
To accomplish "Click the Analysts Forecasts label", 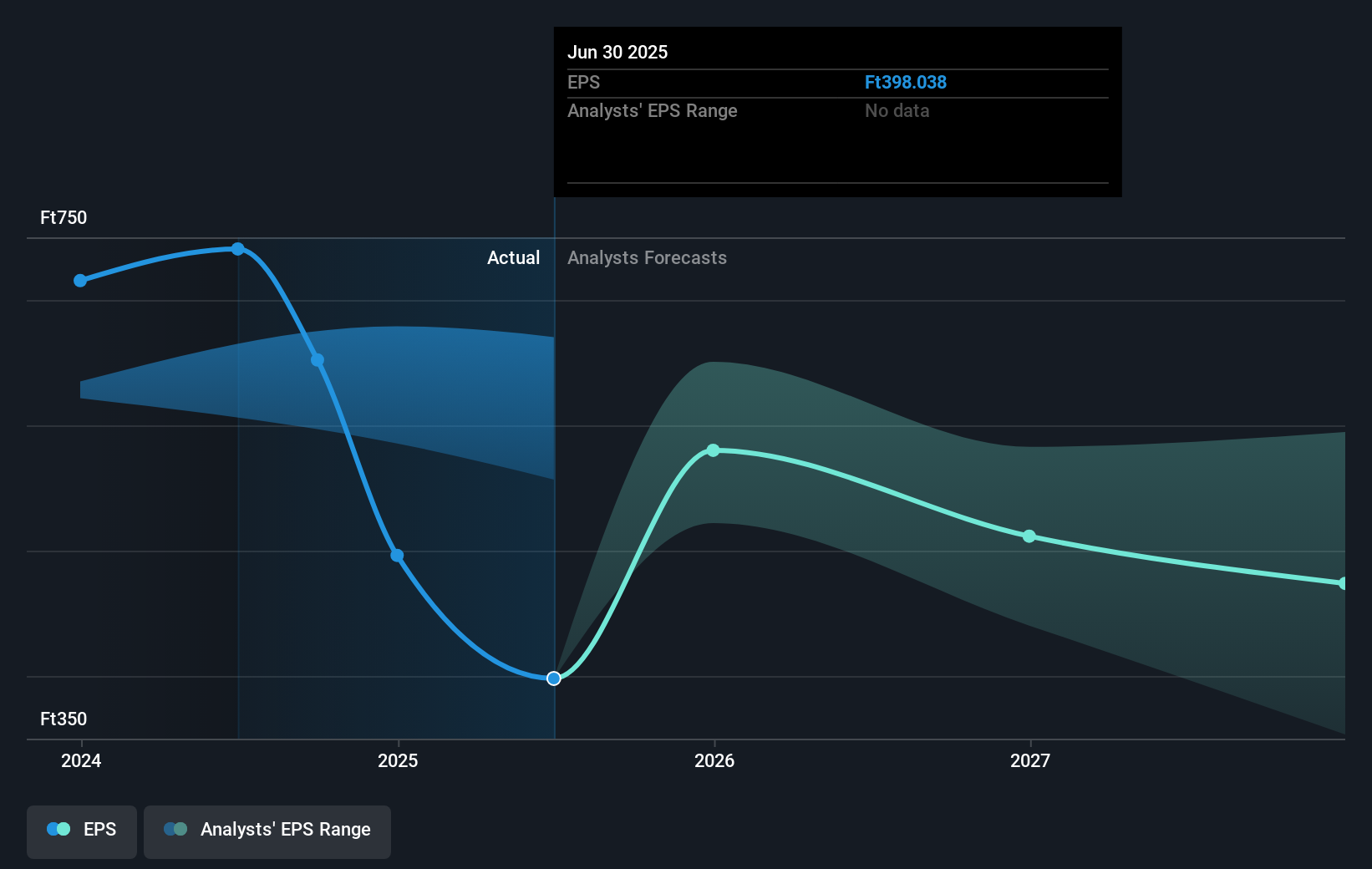I will coord(647,257).
